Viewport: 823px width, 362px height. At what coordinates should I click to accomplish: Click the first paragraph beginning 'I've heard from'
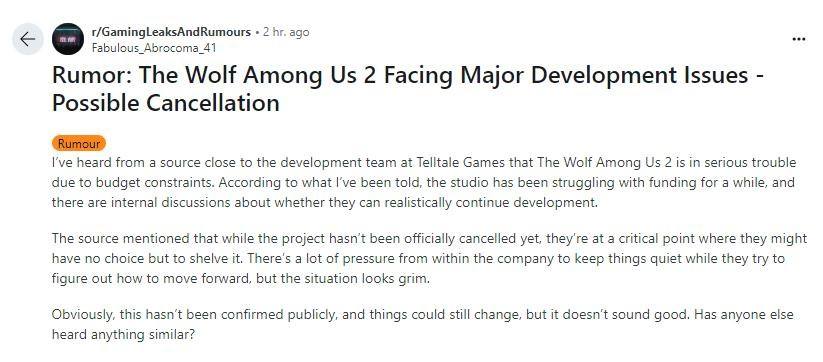[424, 183]
